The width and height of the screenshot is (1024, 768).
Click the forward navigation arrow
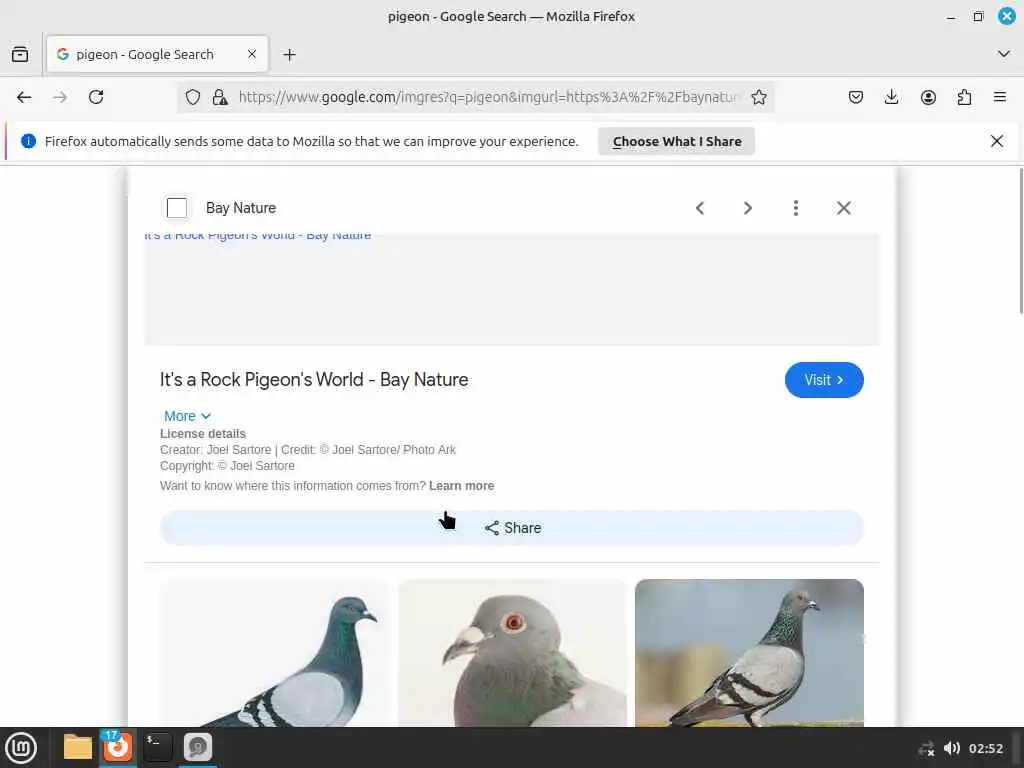tap(60, 97)
